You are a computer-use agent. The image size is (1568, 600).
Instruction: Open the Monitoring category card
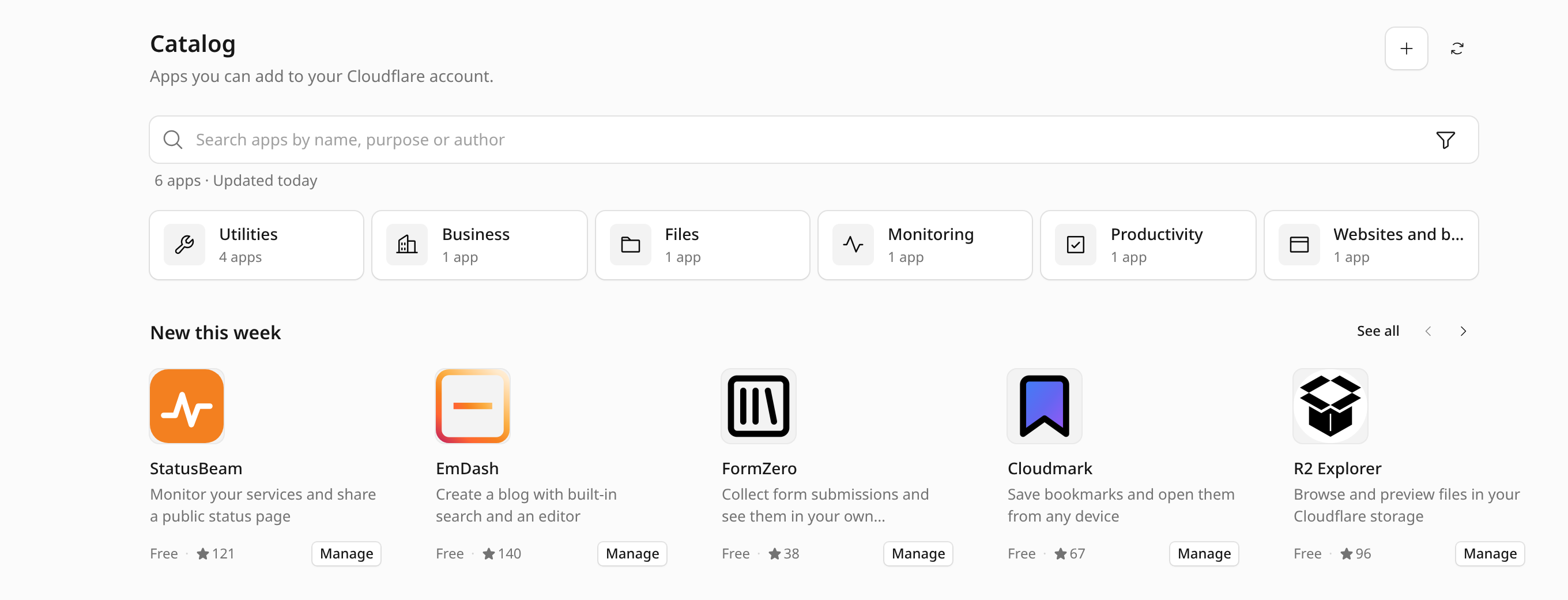click(x=925, y=246)
